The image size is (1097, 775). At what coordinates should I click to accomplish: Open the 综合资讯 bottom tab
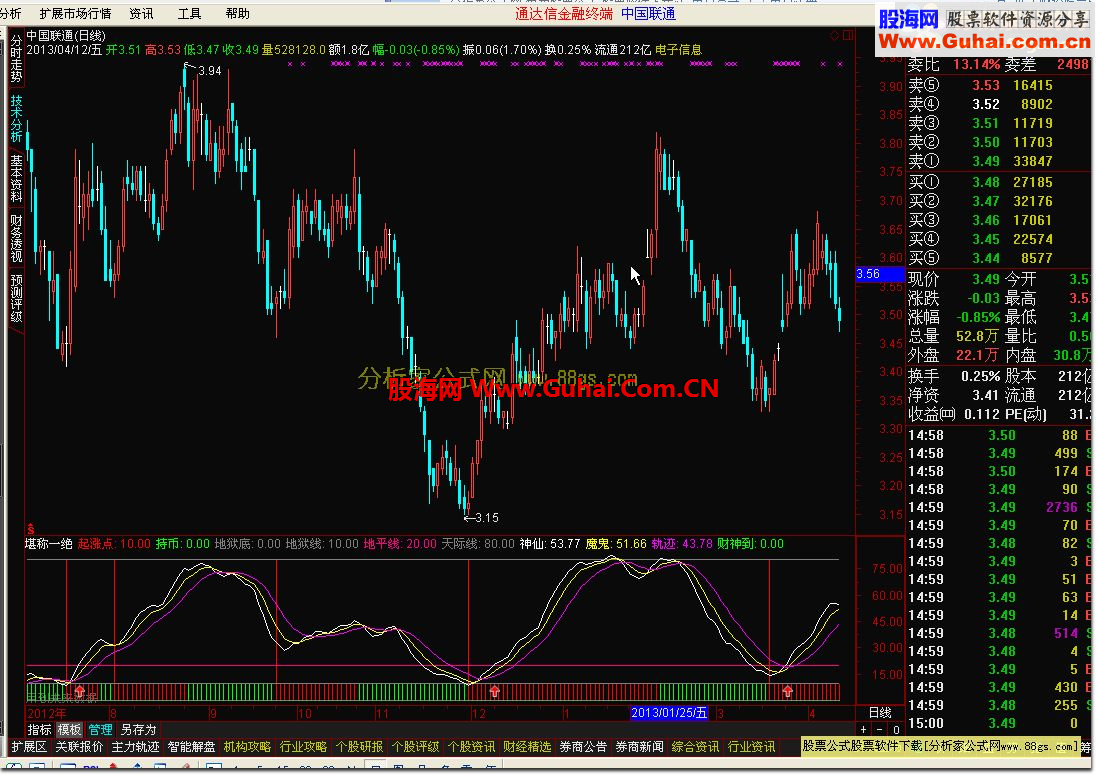[x=695, y=747]
